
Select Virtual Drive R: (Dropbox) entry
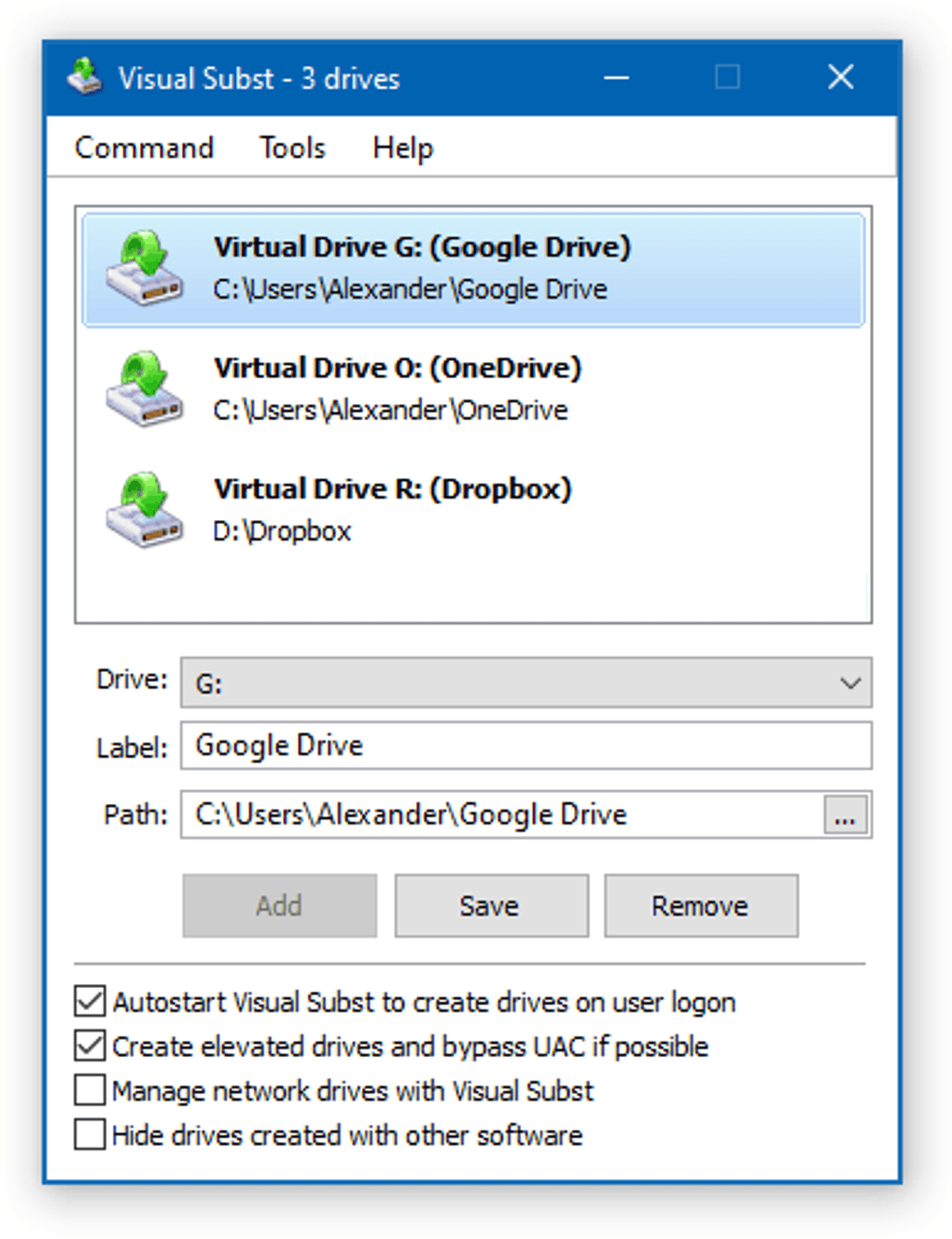(473, 511)
